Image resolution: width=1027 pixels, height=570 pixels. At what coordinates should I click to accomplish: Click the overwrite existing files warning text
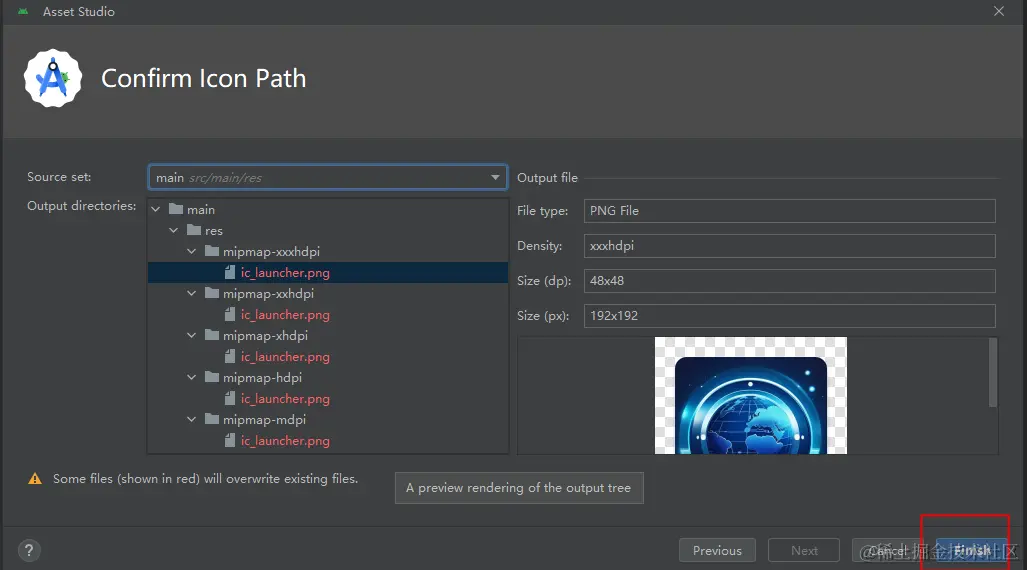point(206,479)
